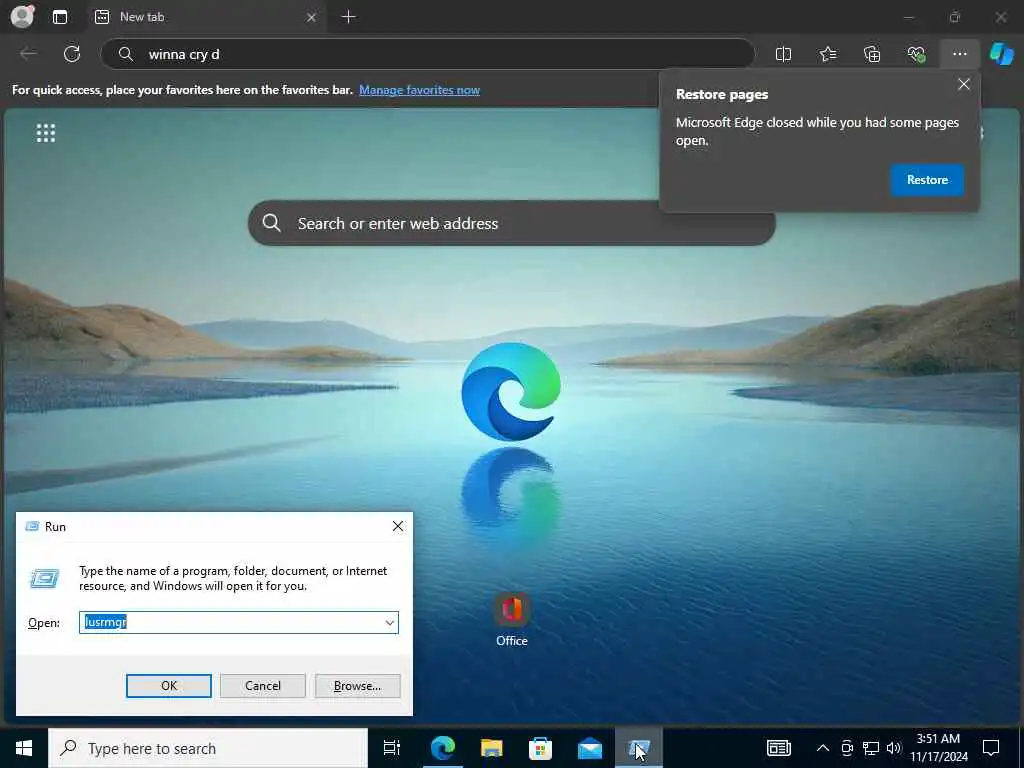Open the Action Center notifications icon

(x=991, y=748)
